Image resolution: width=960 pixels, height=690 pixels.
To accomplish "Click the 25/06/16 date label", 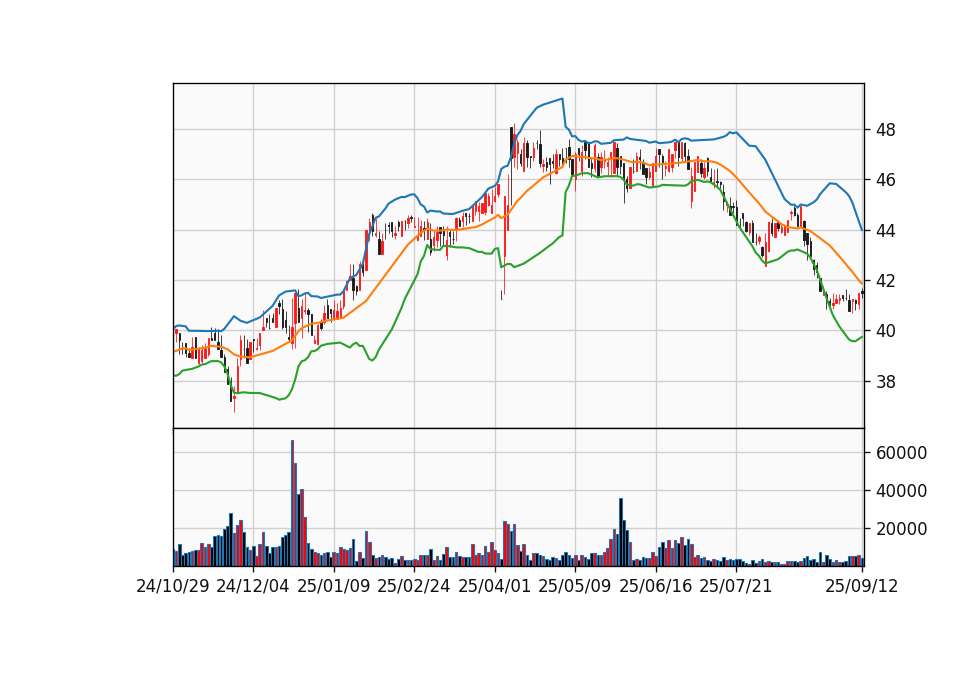I will 656,586.
